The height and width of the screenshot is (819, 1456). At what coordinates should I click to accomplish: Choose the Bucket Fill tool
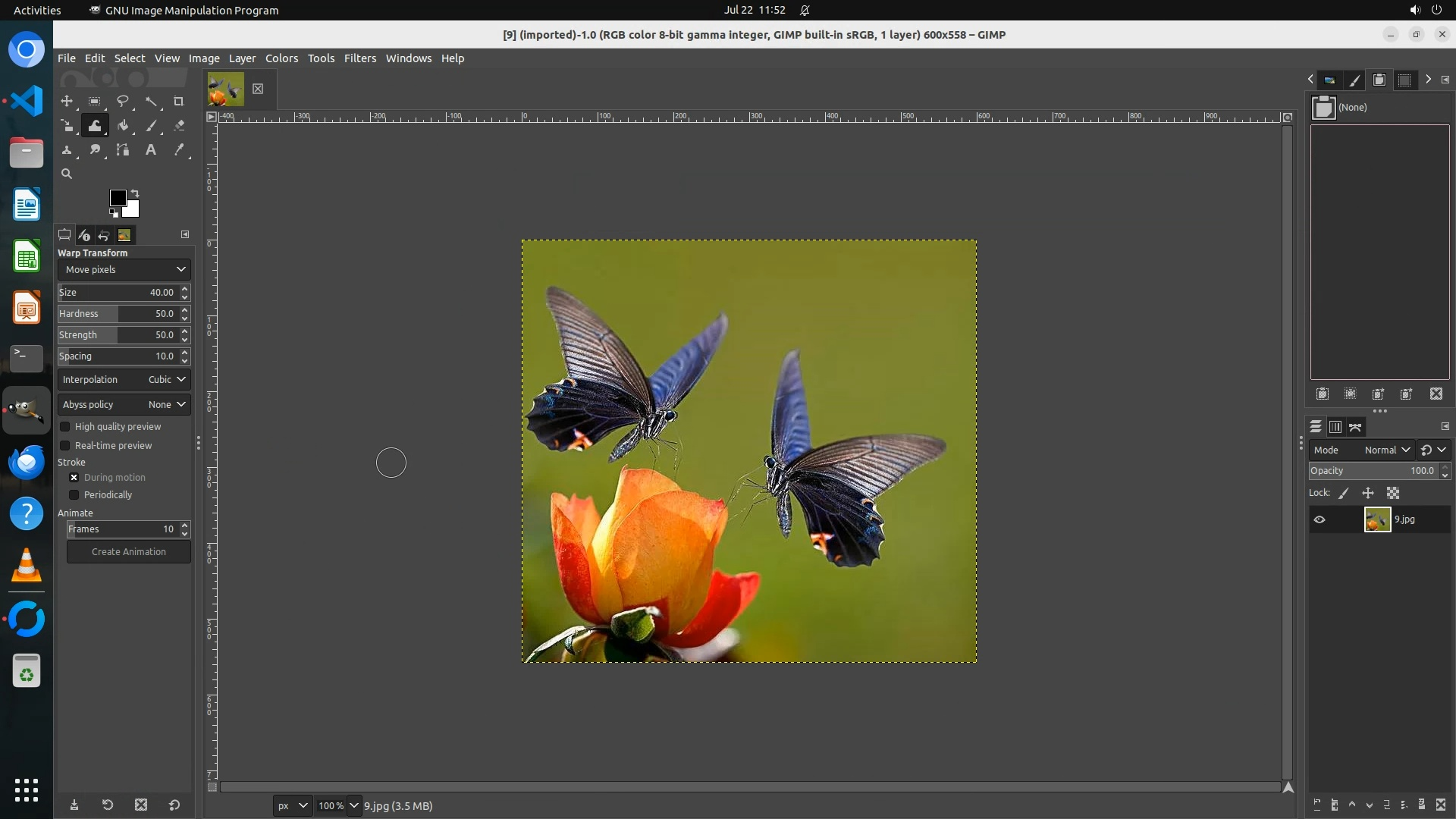point(123,126)
